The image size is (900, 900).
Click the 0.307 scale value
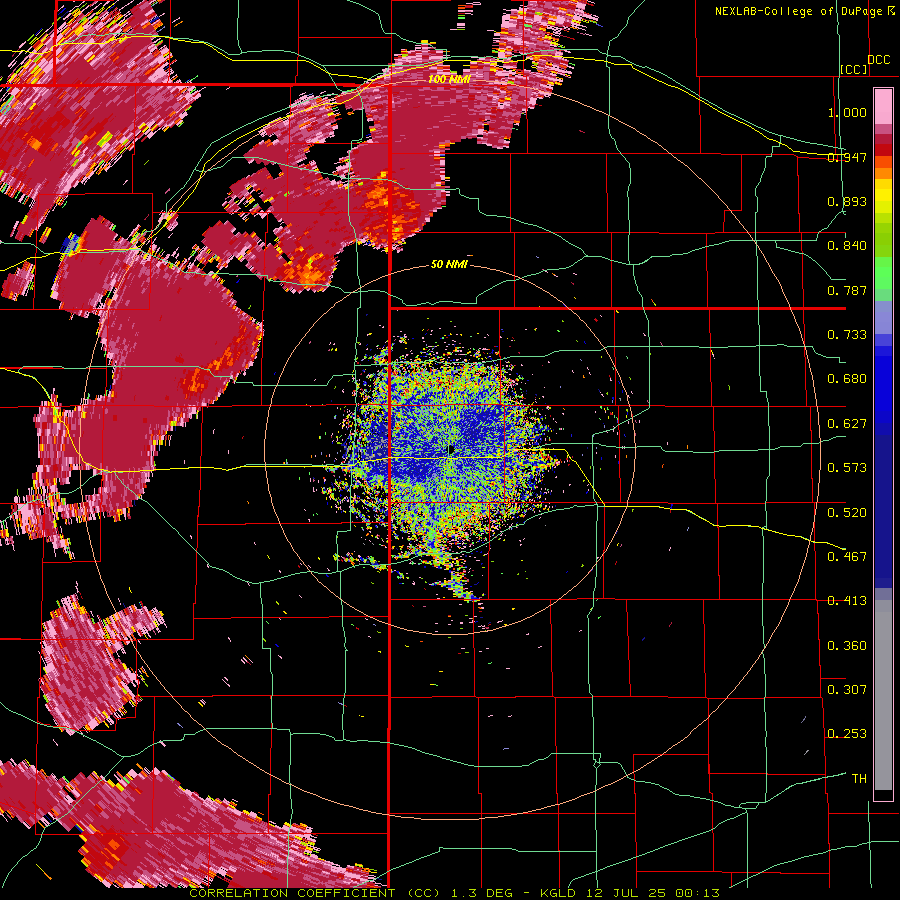pos(847,690)
